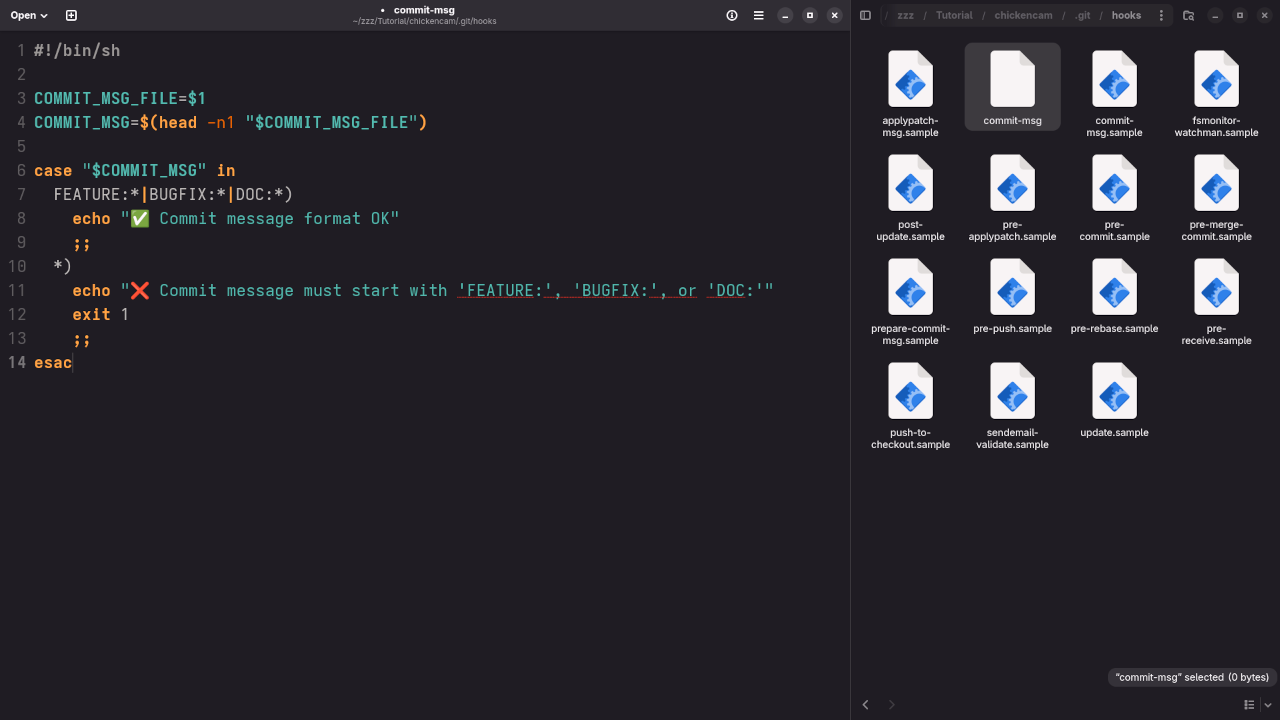This screenshot has width=1280, height=720.
Task: Switch to list view in the file manager
Action: coord(1249,704)
